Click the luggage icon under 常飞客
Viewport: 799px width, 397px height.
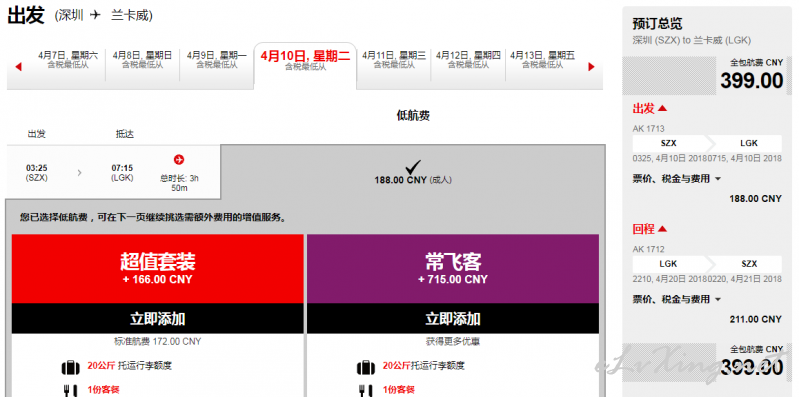(366, 366)
